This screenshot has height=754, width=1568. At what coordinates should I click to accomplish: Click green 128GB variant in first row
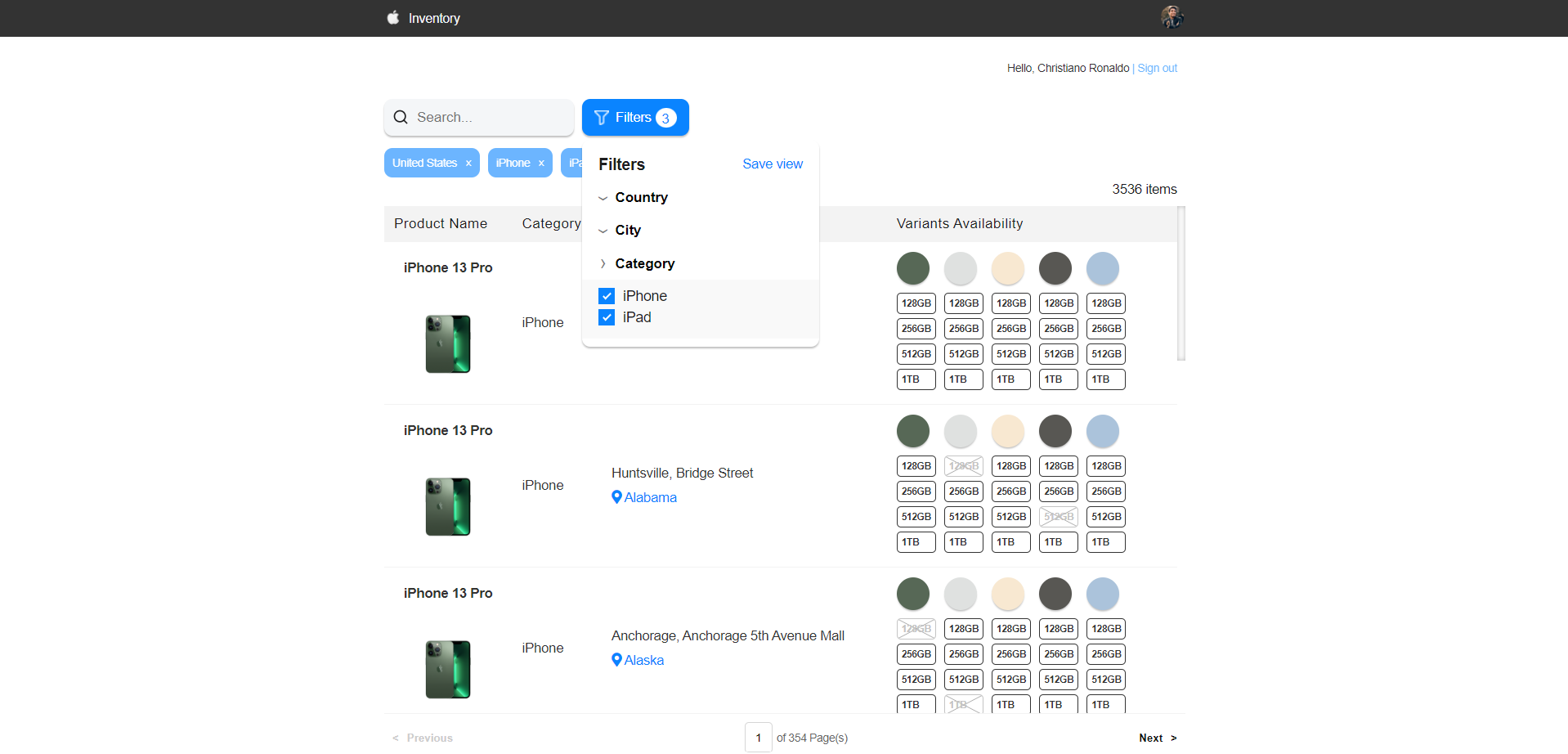tap(916, 303)
